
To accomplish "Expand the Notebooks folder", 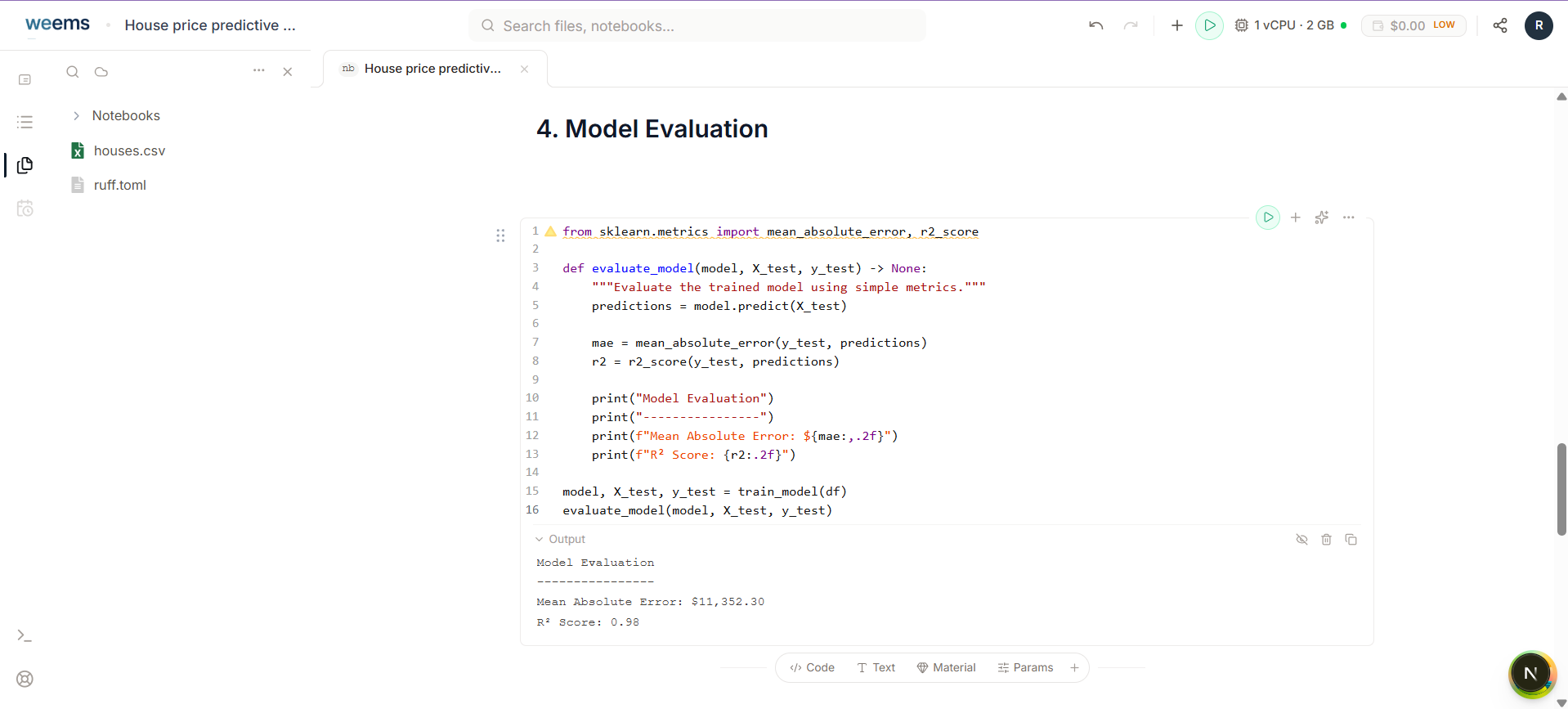I will click(x=116, y=115).
